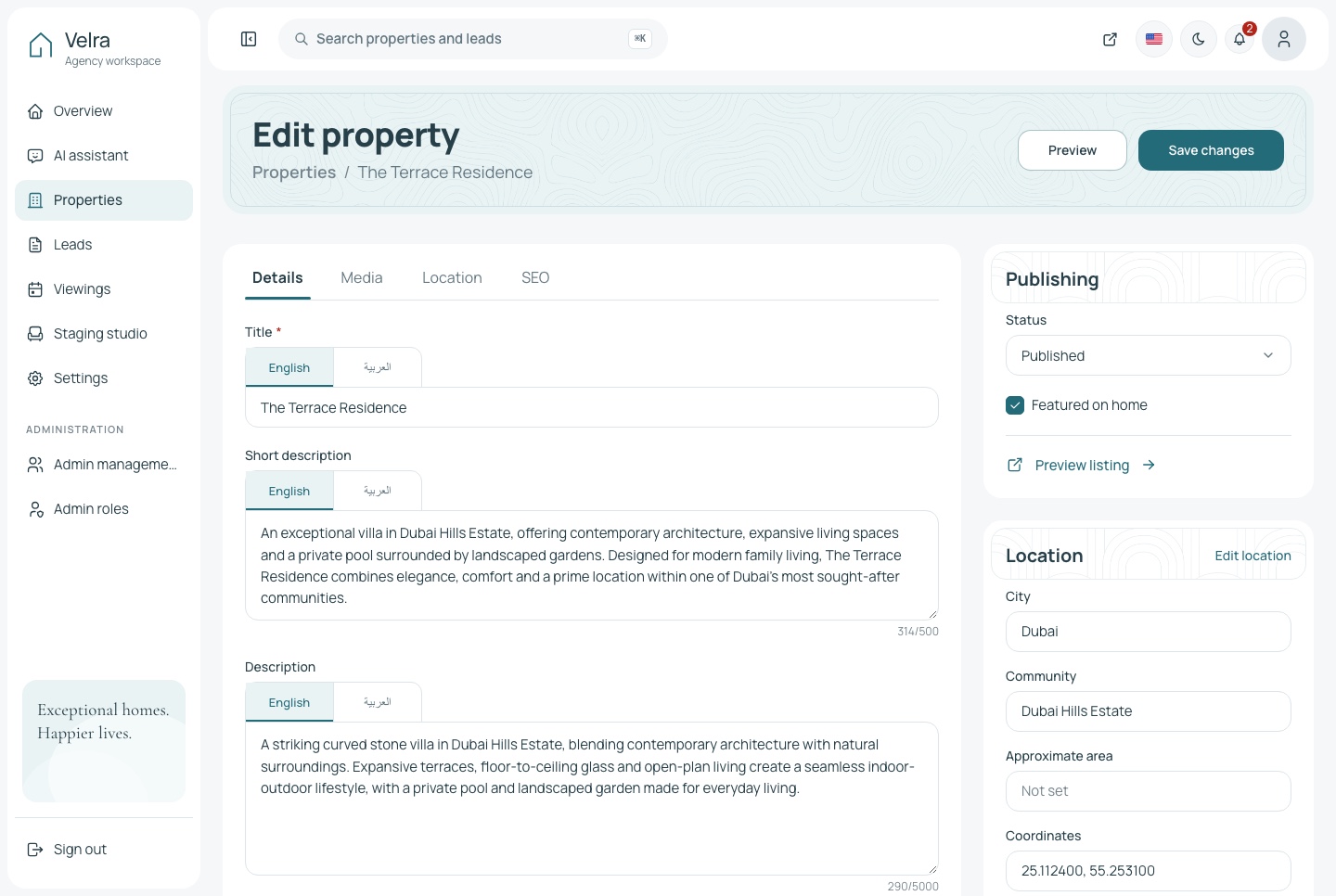Click the Settings gear icon

click(35, 378)
